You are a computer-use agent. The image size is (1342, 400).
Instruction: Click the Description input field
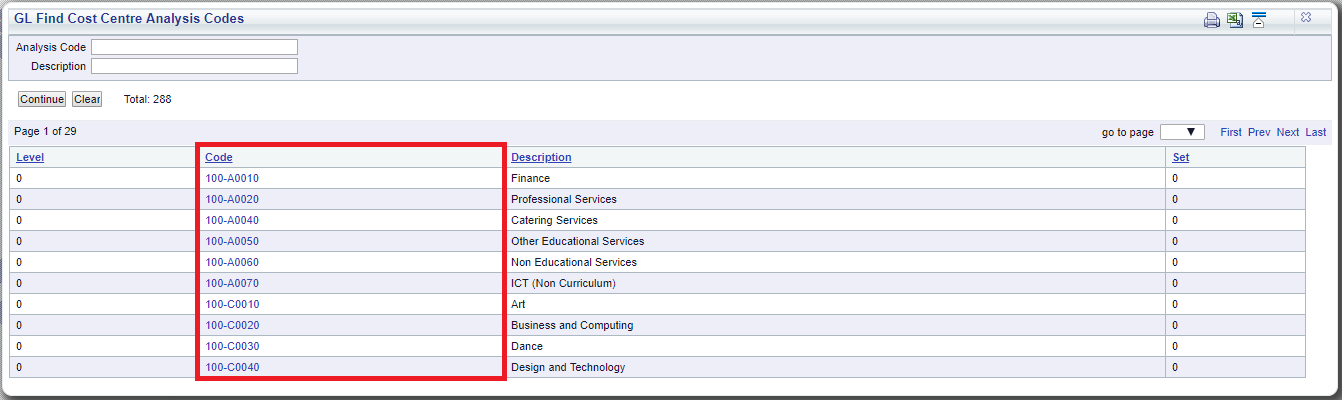point(194,66)
